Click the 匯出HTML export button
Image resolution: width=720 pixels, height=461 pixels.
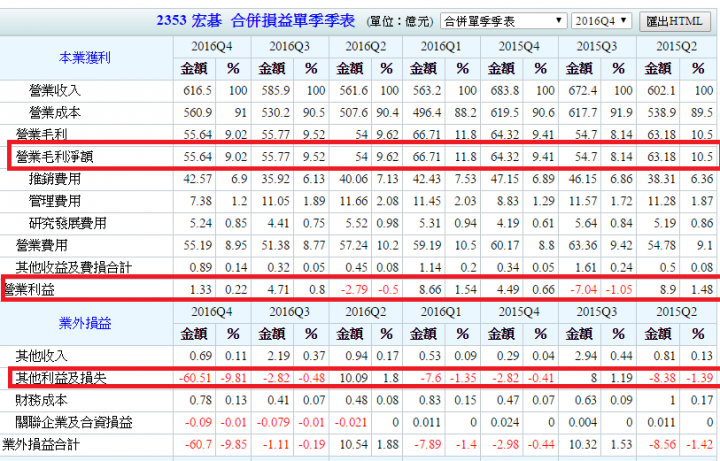(x=674, y=22)
